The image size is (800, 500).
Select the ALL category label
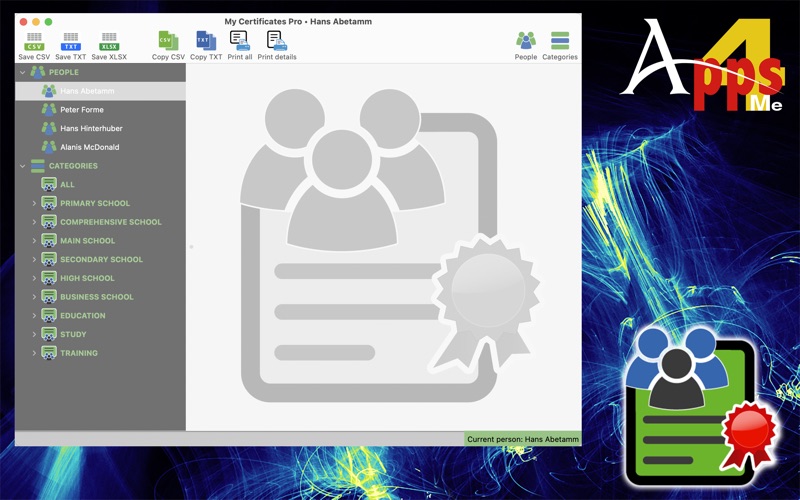pyautogui.click(x=67, y=185)
